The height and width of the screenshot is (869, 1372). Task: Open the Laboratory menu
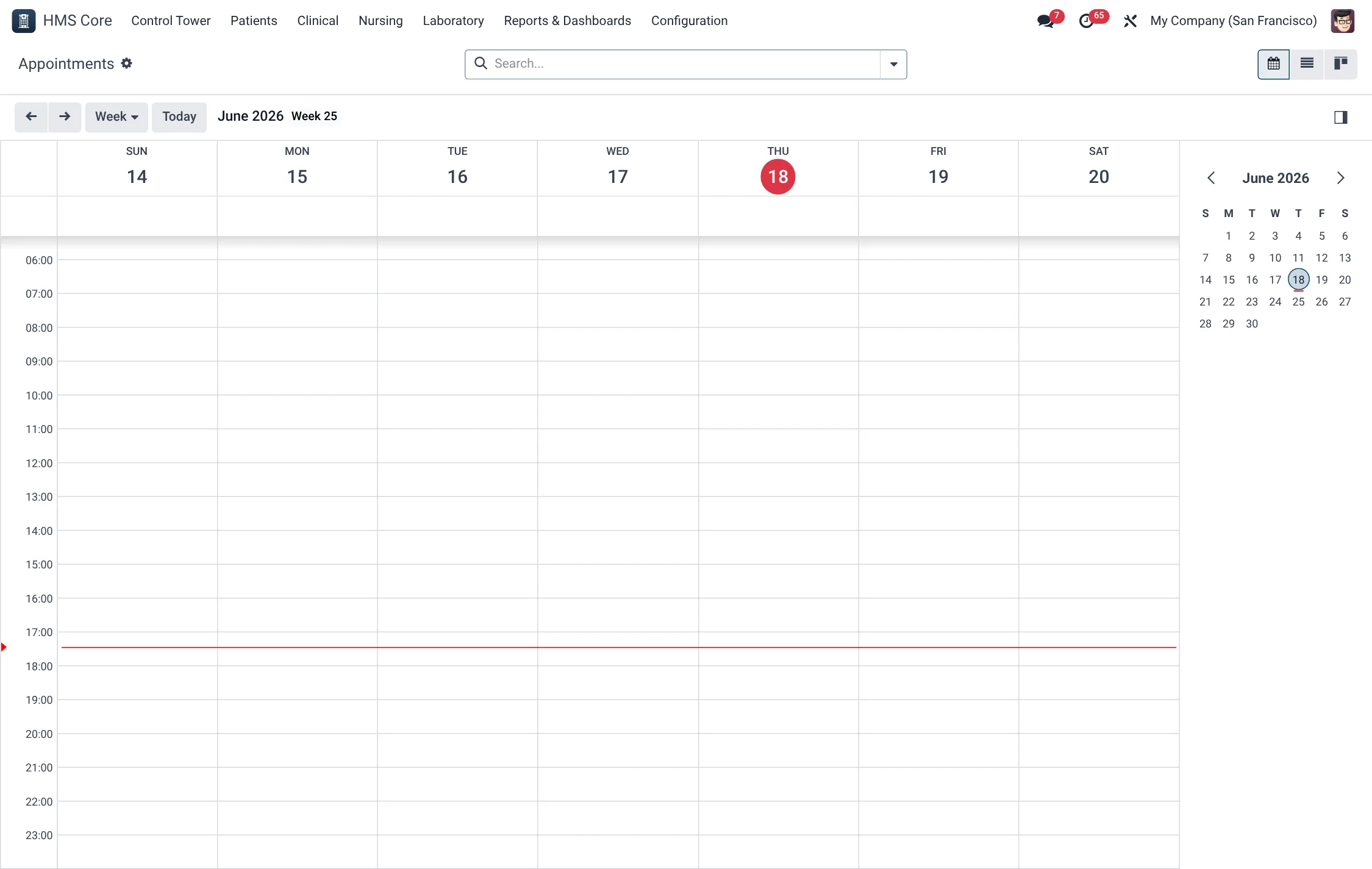(453, 21)
